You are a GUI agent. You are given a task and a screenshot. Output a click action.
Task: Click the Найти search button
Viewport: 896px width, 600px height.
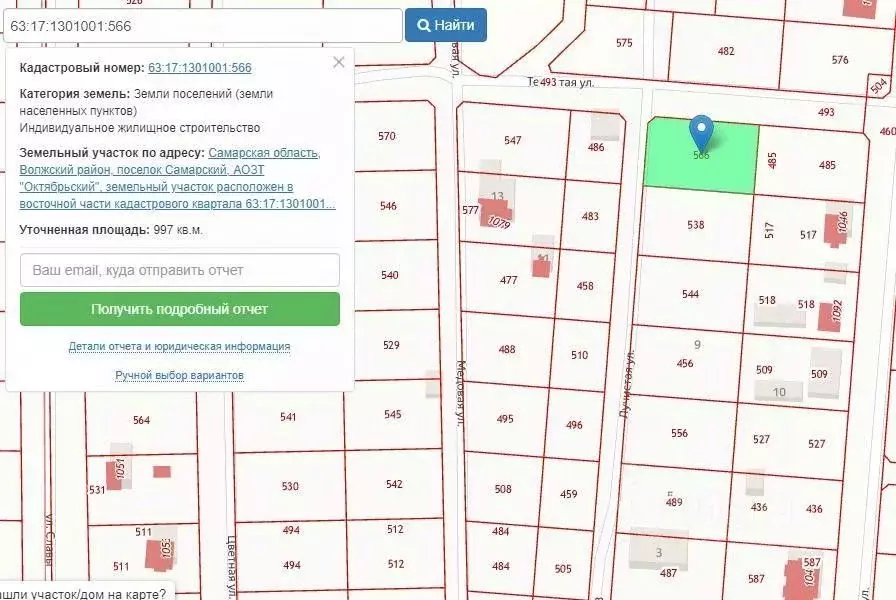446,25
